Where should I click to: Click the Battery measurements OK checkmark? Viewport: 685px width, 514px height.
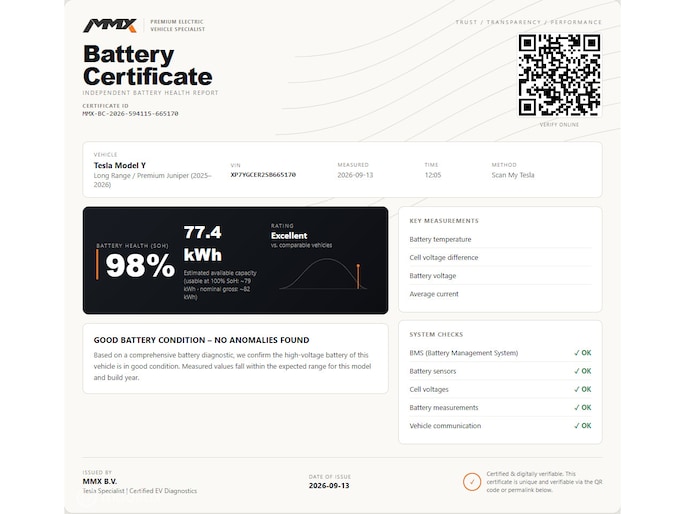tap(582, 407)
